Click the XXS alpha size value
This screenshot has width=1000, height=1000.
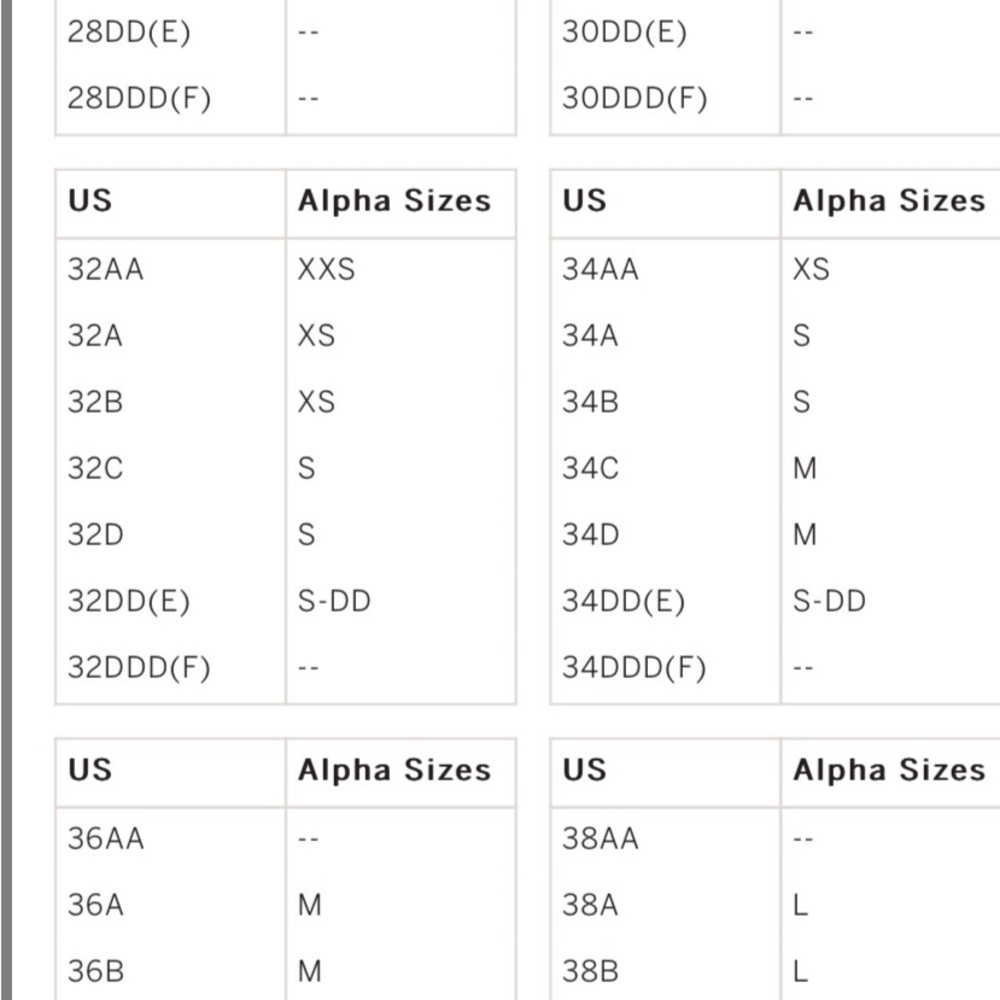[x=327, y=269]
